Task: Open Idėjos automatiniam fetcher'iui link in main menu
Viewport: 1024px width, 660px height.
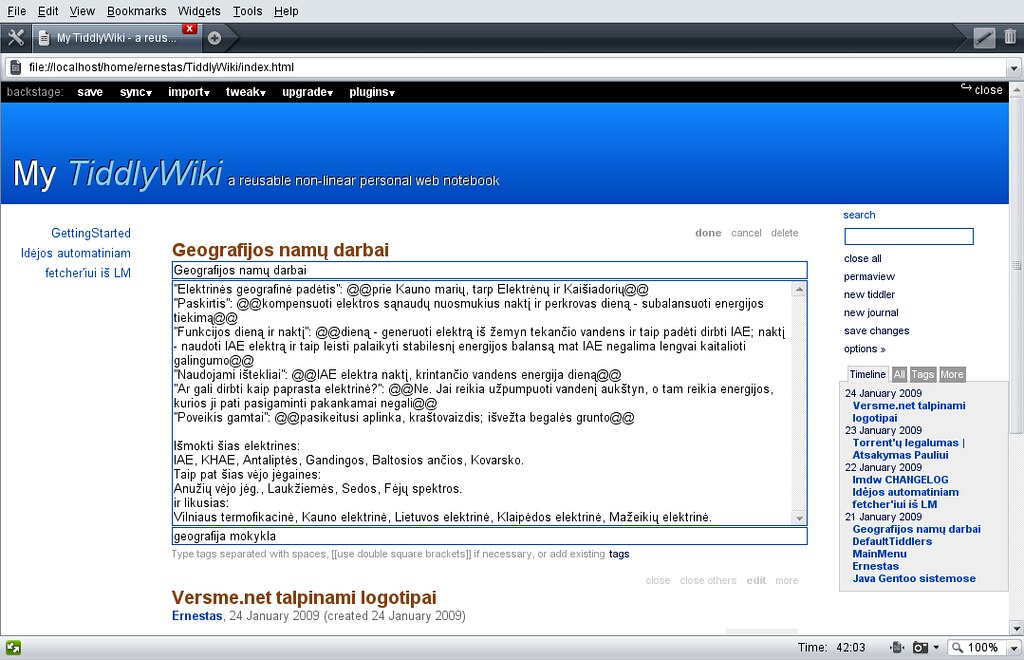Action: (x=76, y=263)
